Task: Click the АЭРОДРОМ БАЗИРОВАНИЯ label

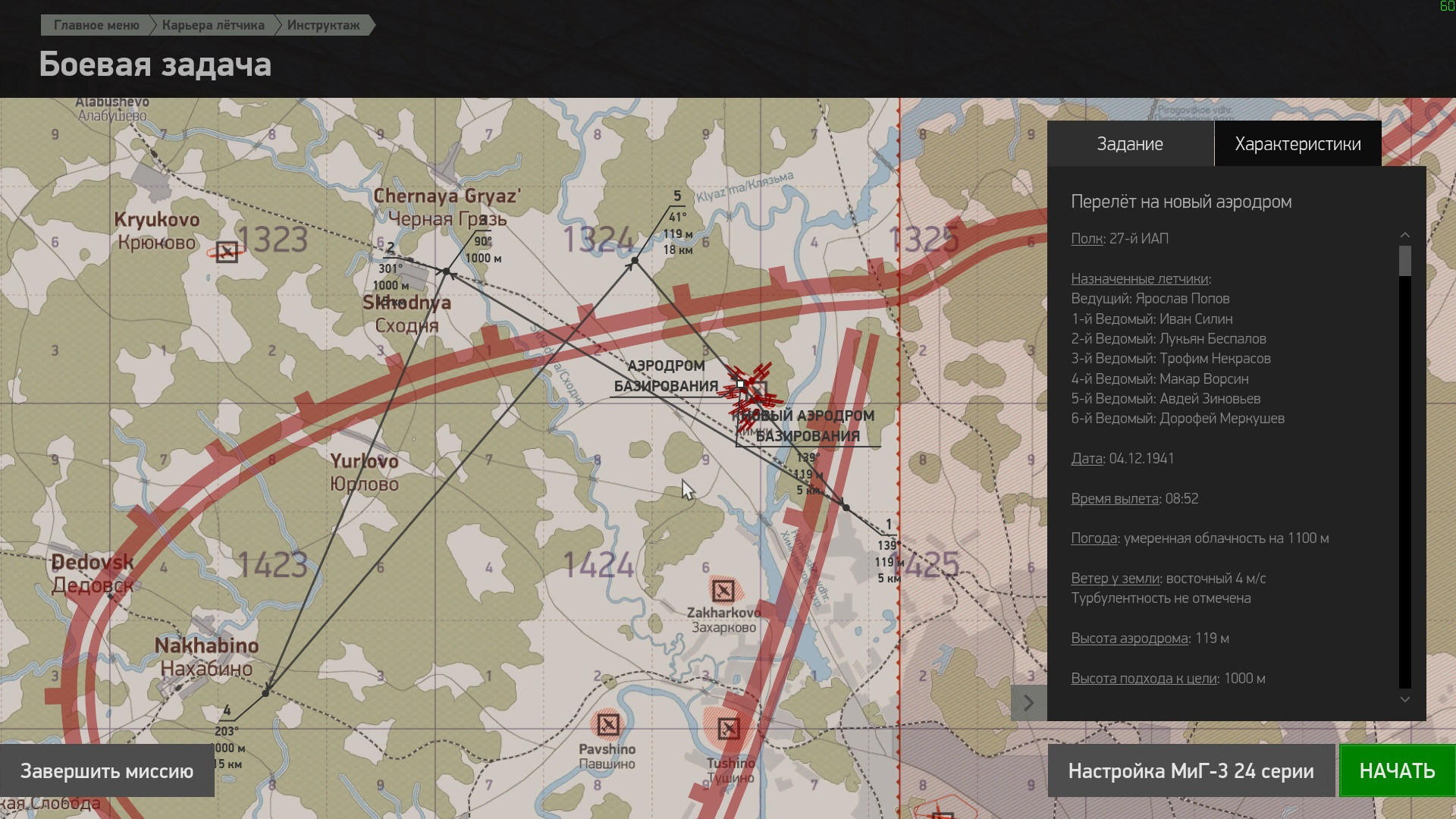Action: click(665, 376)
